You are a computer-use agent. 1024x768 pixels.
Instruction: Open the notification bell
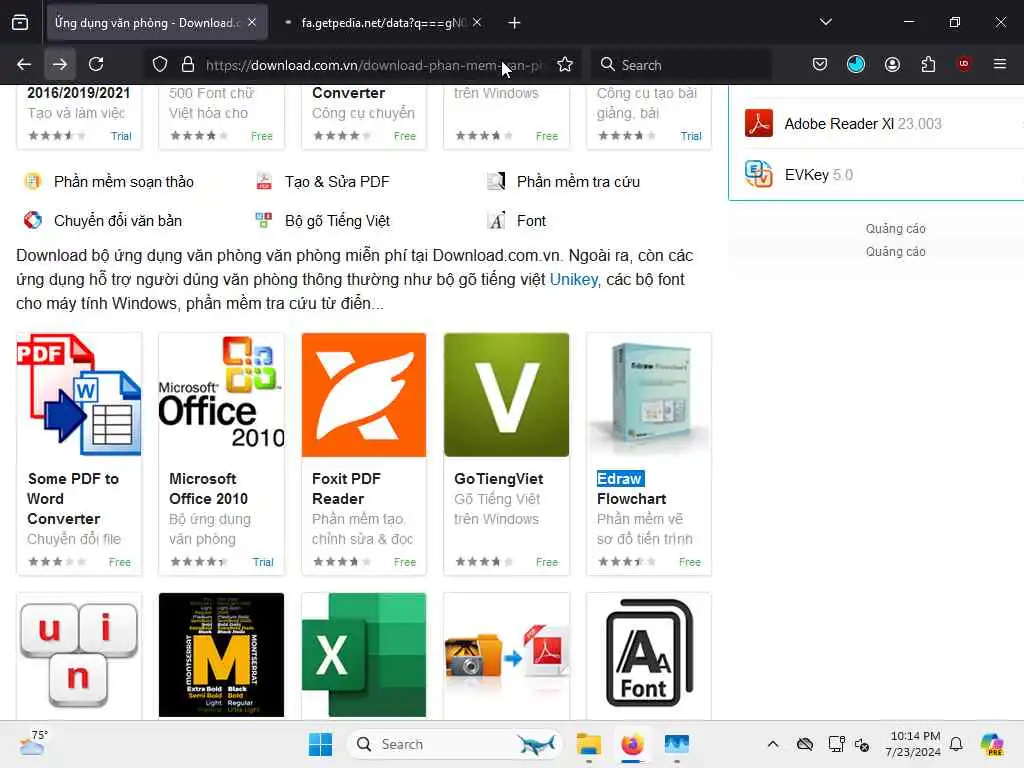[956, 744]
